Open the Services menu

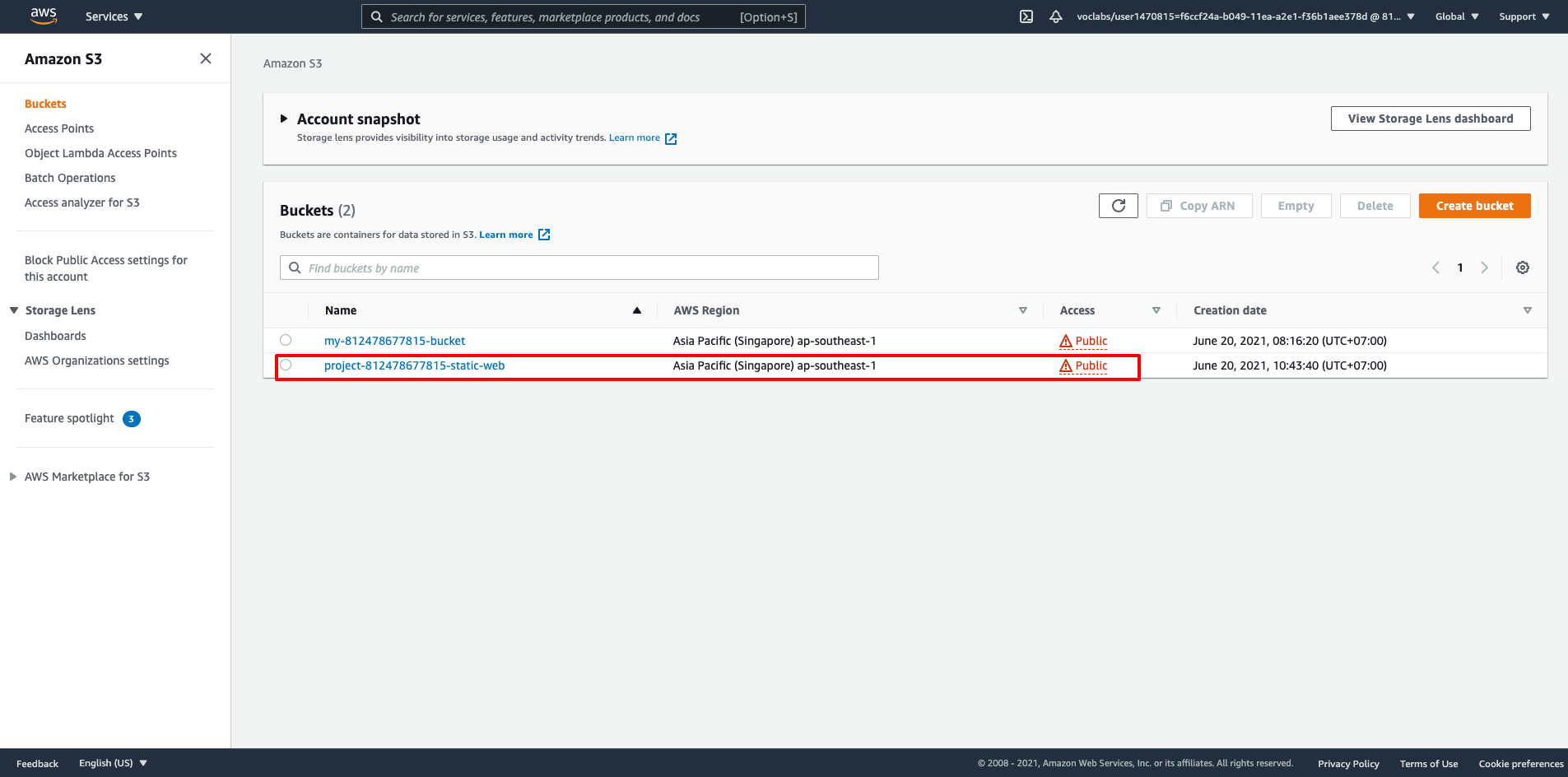pos(114,16)
